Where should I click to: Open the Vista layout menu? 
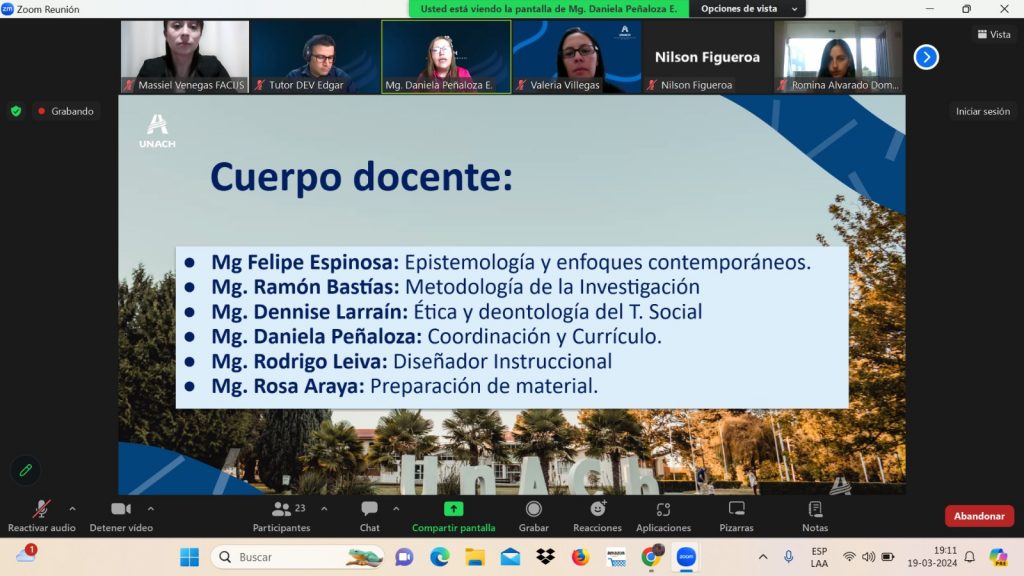point(993,34)
